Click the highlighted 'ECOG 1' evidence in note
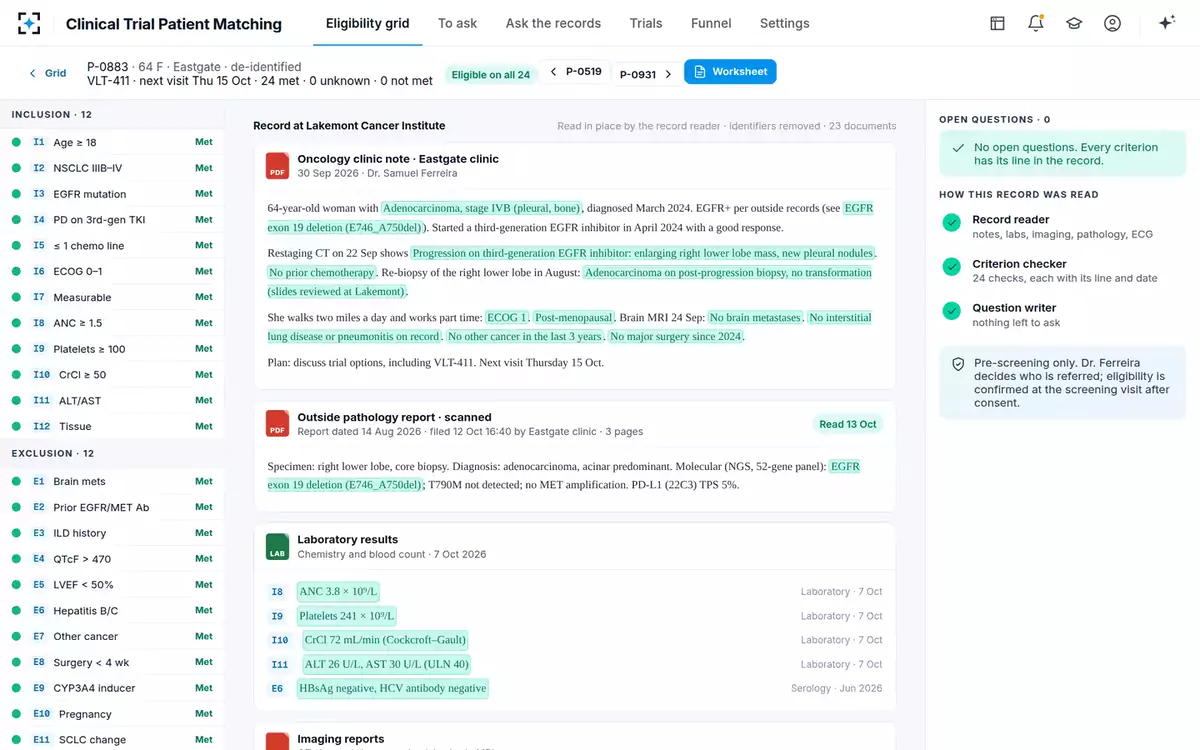This screenshot has height=750, width=1200. [506, 317]
